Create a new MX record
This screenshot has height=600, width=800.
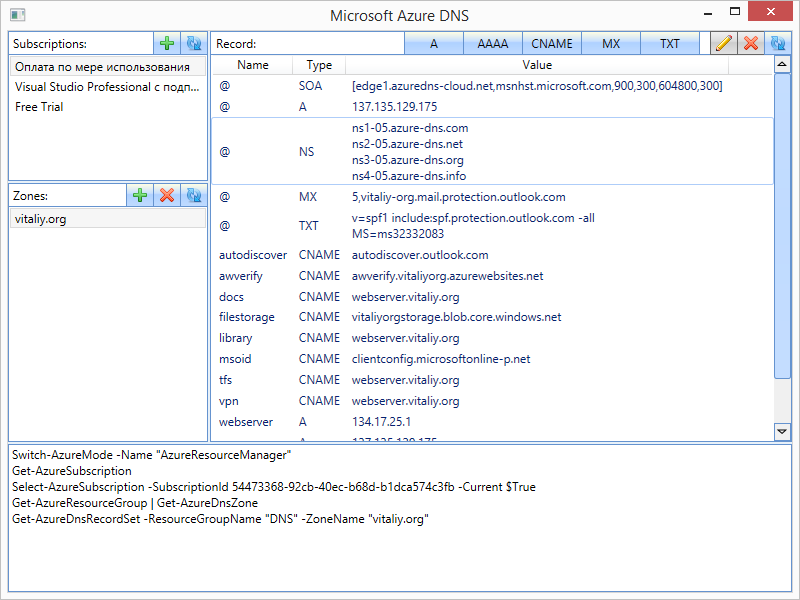coord(611,44)
